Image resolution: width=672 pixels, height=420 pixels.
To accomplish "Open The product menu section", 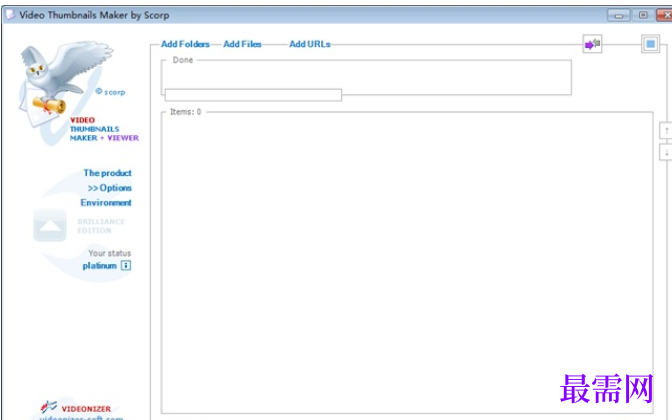I will tap(107, 173).
